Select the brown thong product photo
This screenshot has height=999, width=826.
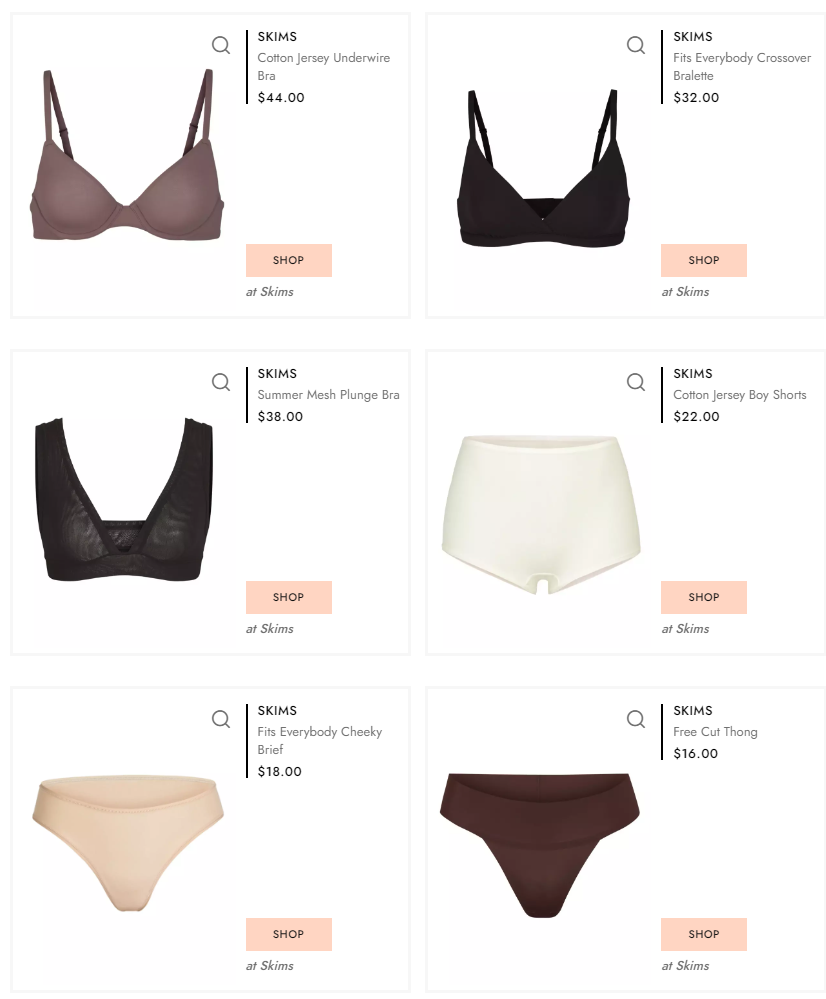(540, 845)
